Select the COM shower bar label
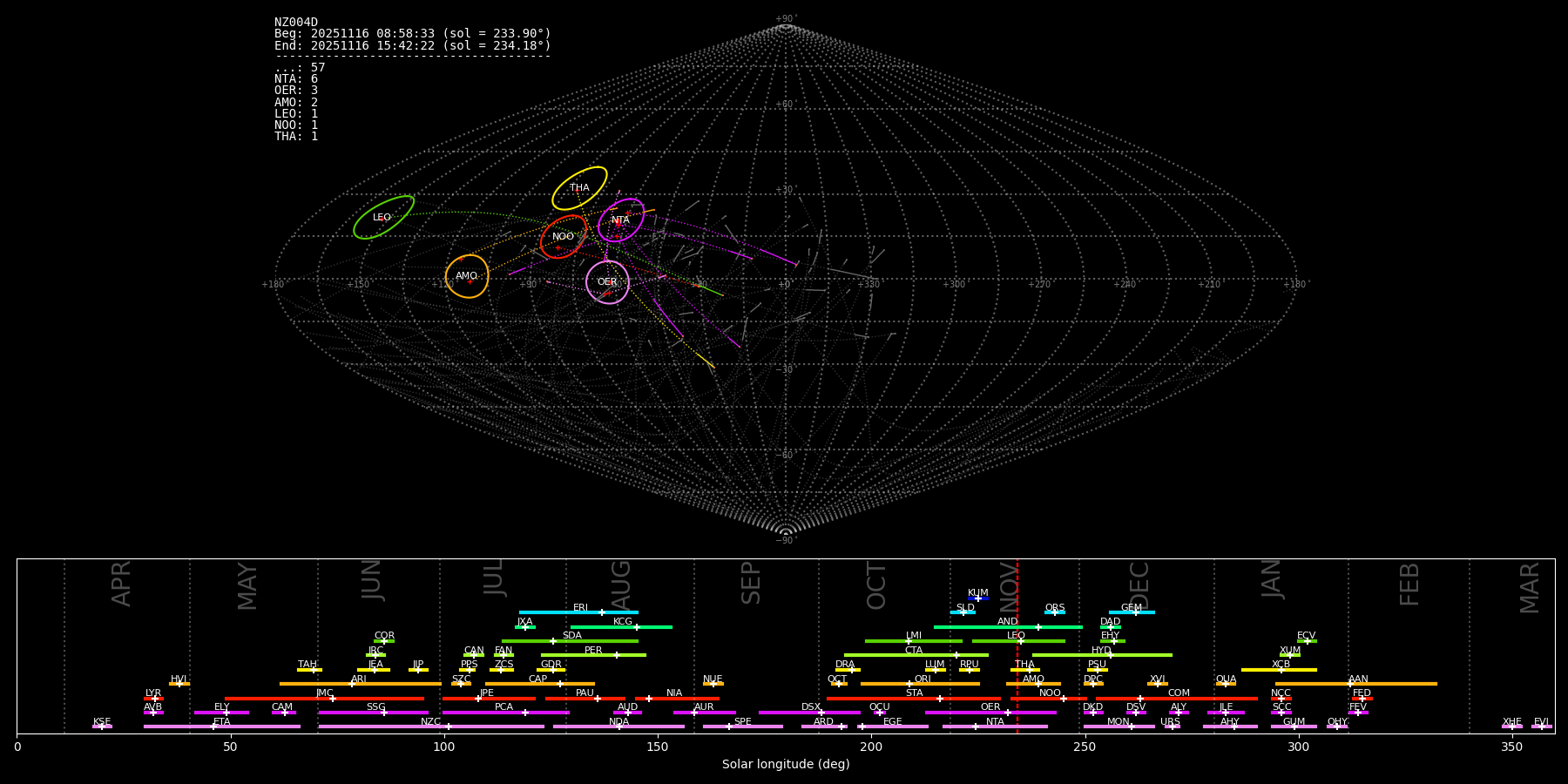Screen dimensions: 1568x784 coord(1179,693)
